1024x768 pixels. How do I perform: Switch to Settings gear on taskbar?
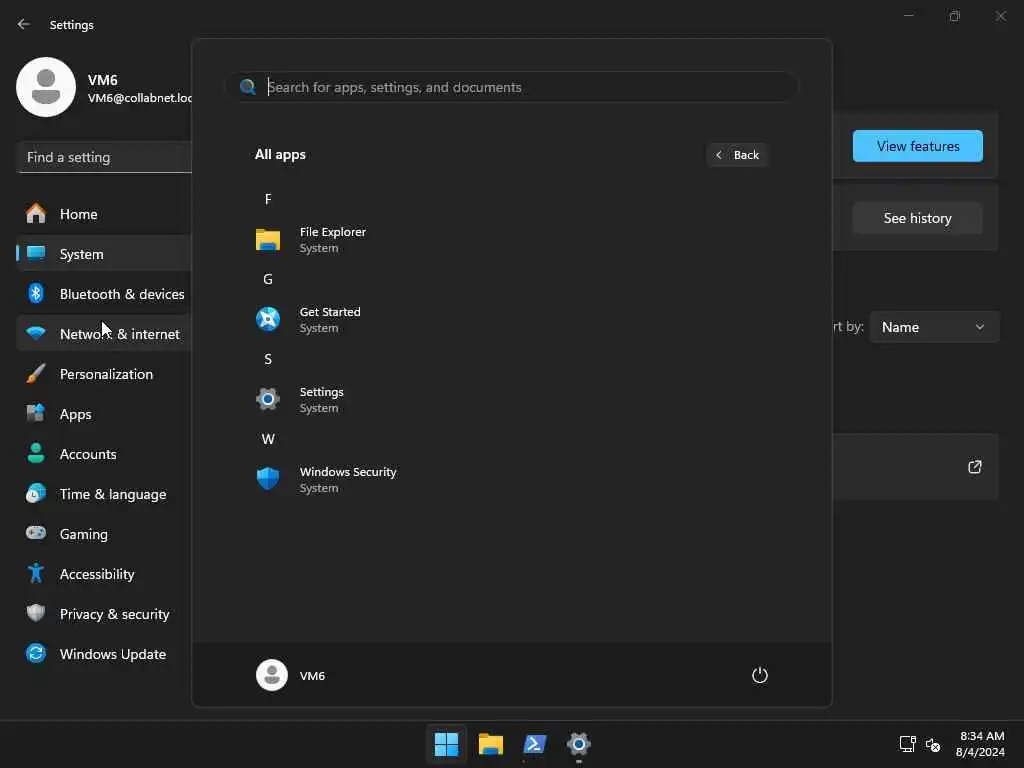pos(579,744)
